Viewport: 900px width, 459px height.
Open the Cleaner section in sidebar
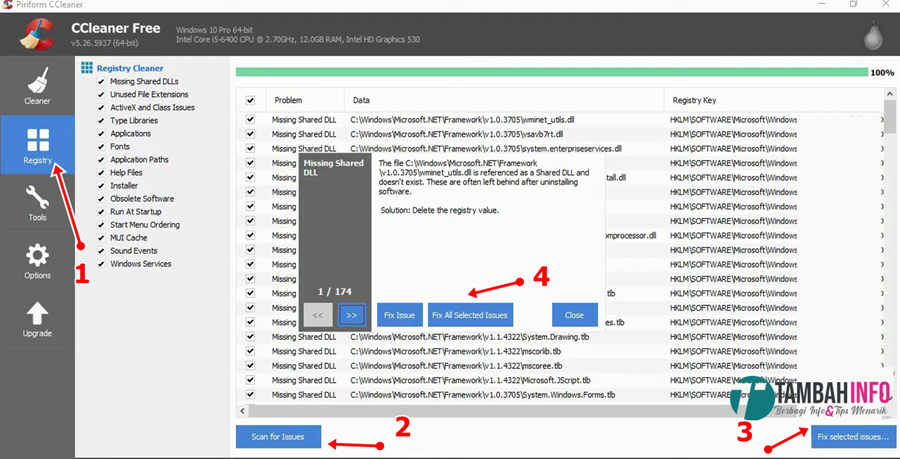tap(37, 86)
